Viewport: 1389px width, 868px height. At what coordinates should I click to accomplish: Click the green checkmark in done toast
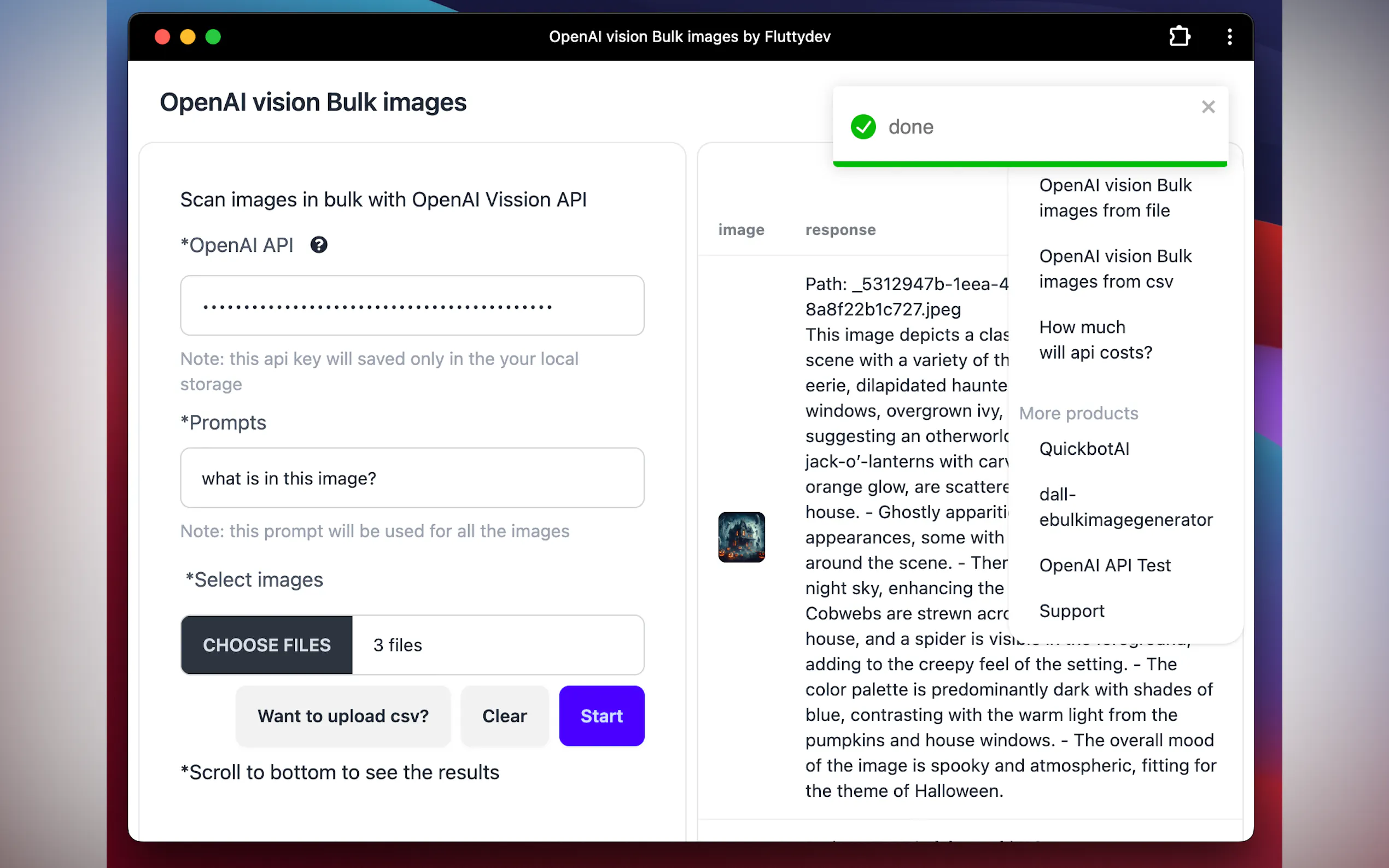[863, 127]
